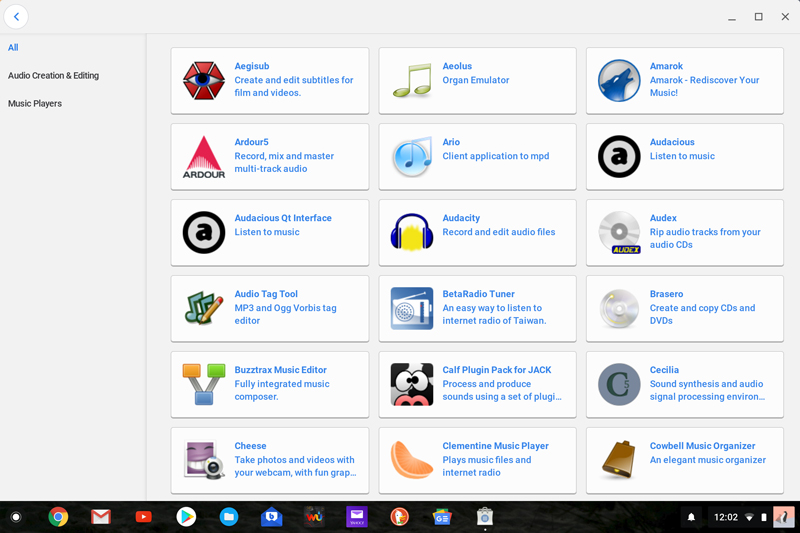The width and height of the screenshot is (800, 533).
Task: Click 'Create and copy CDs and DVDs' text
Action: tap(702, 314)
